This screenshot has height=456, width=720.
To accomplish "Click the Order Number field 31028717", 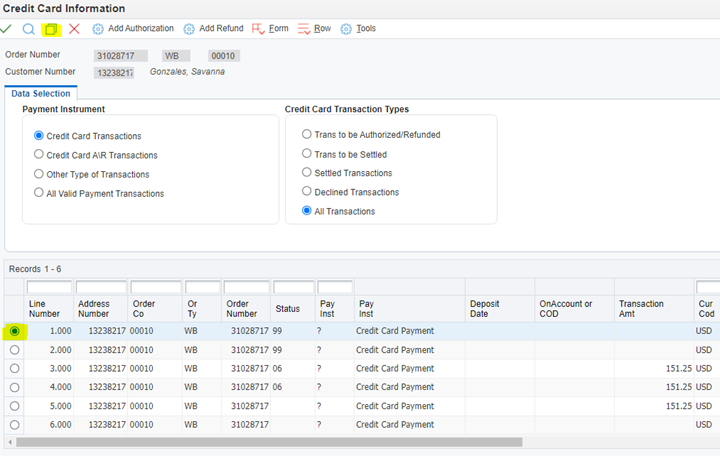I will (121, 56).
